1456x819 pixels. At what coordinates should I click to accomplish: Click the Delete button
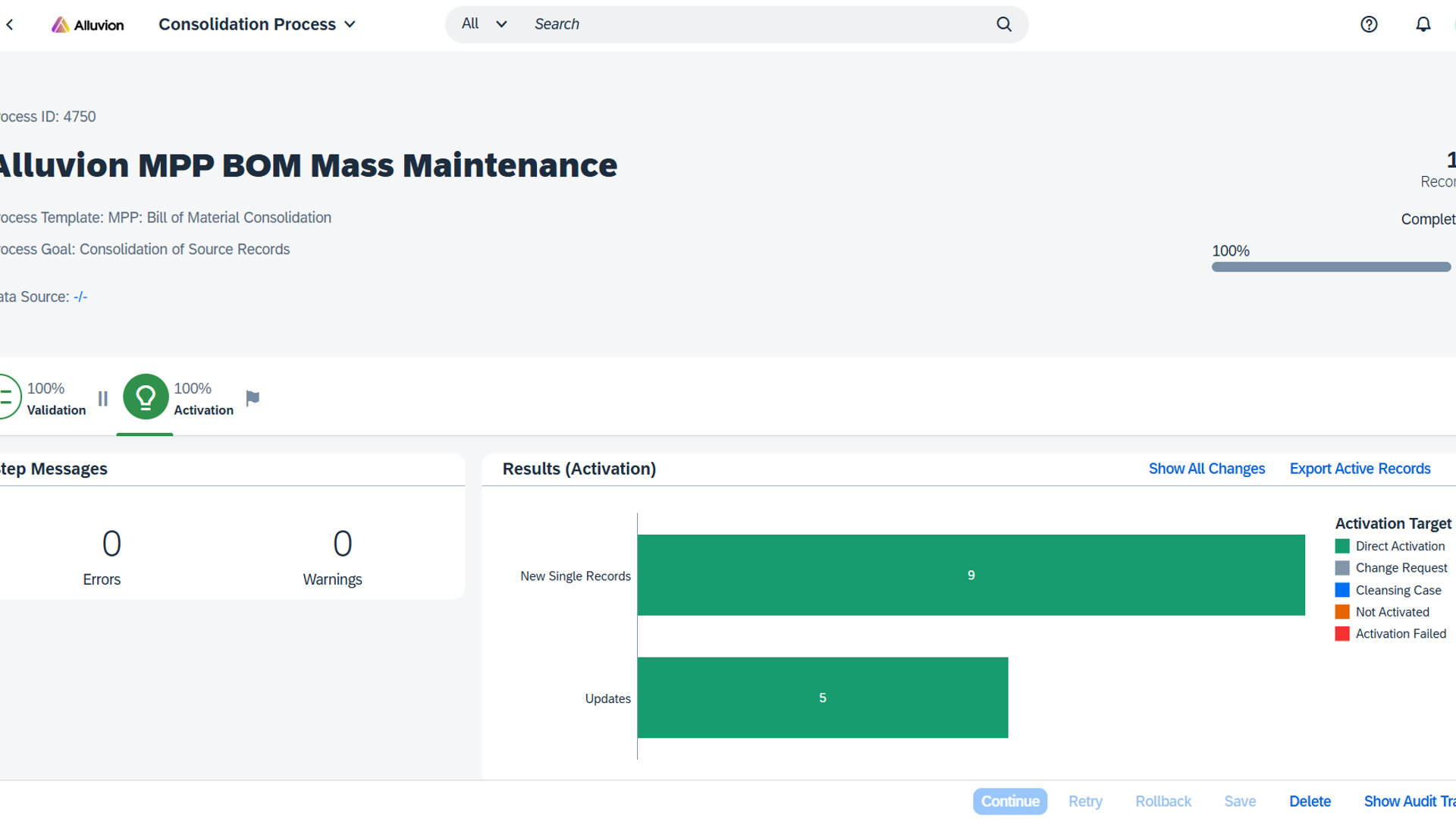[x=1310, y=802]
